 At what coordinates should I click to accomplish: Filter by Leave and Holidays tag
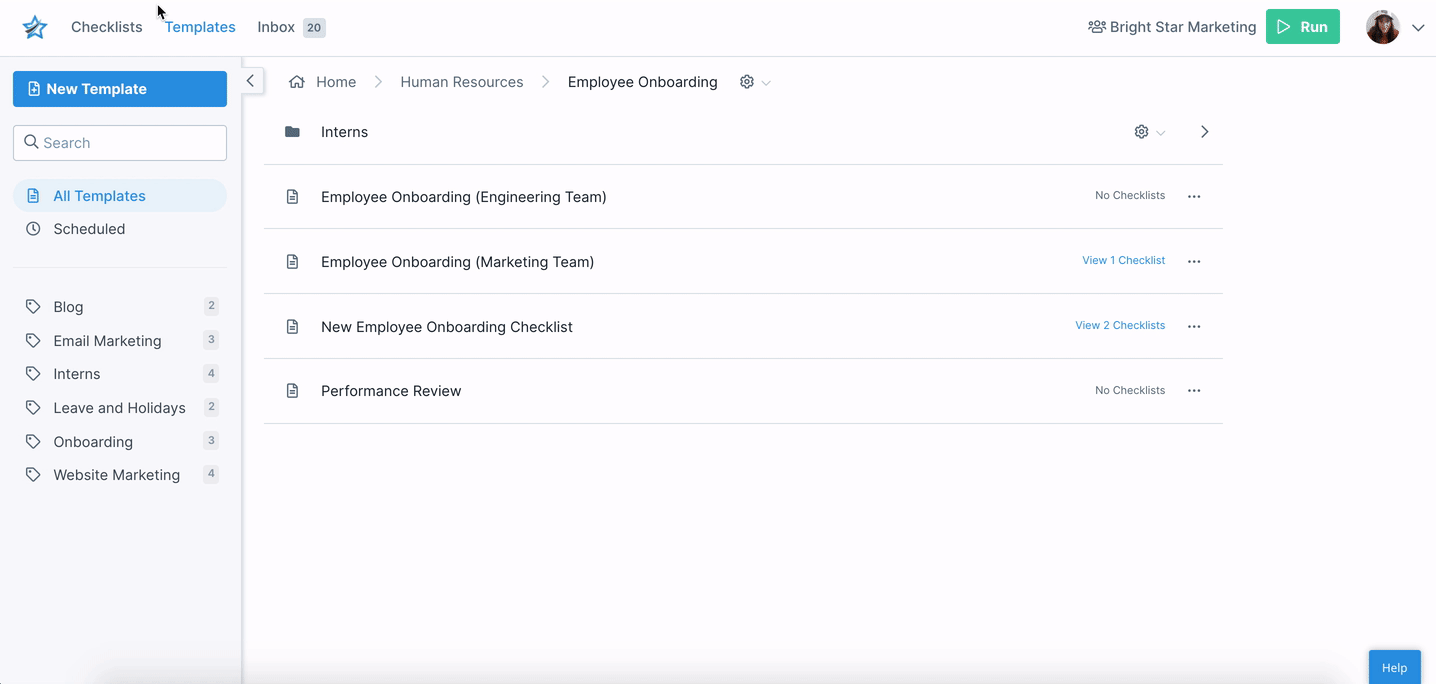coord(120,408)
